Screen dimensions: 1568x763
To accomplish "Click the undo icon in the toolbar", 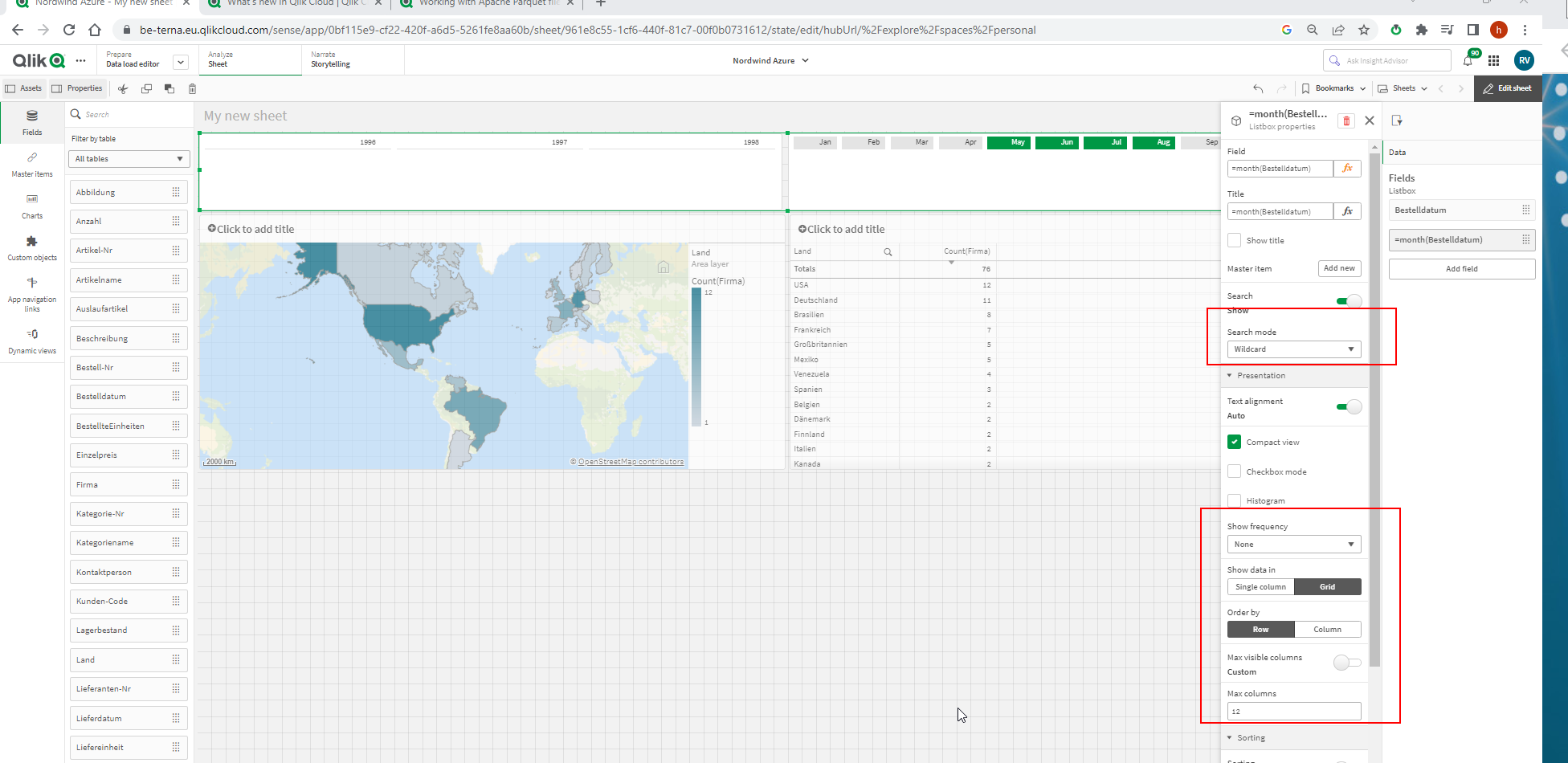I will pos(1257,88).
